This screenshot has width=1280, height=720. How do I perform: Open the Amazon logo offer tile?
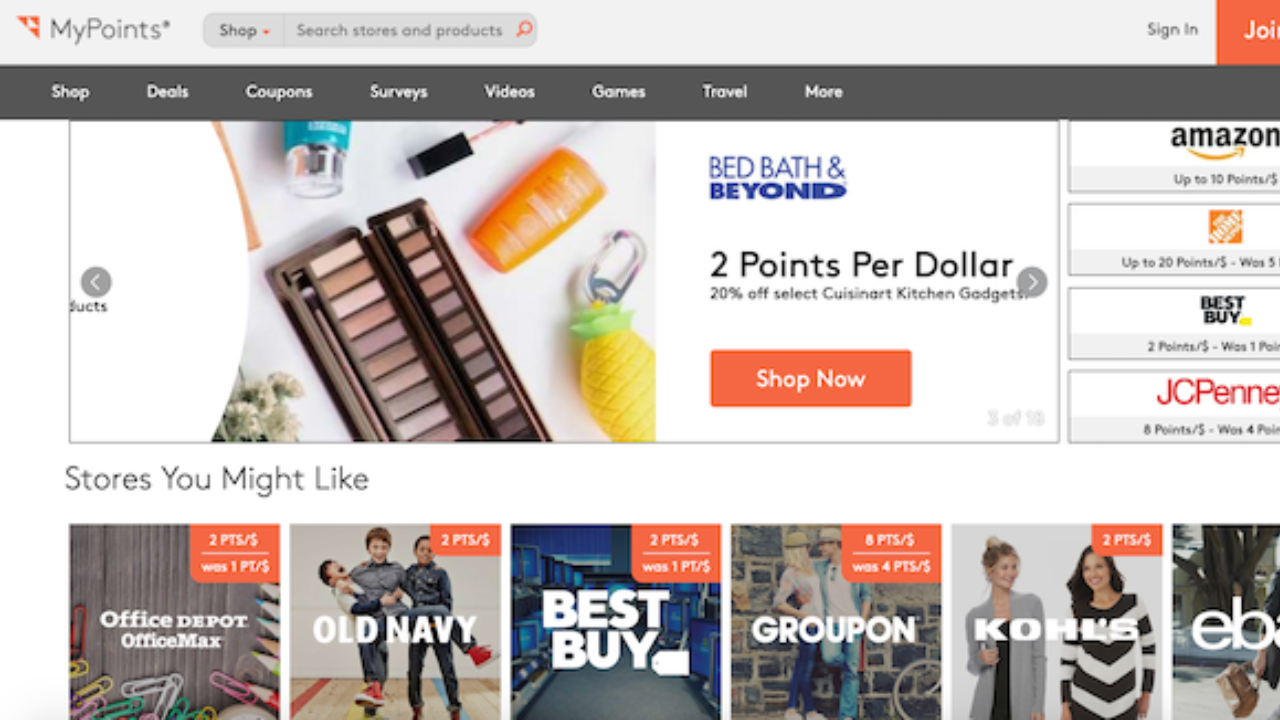point(1174,156)
